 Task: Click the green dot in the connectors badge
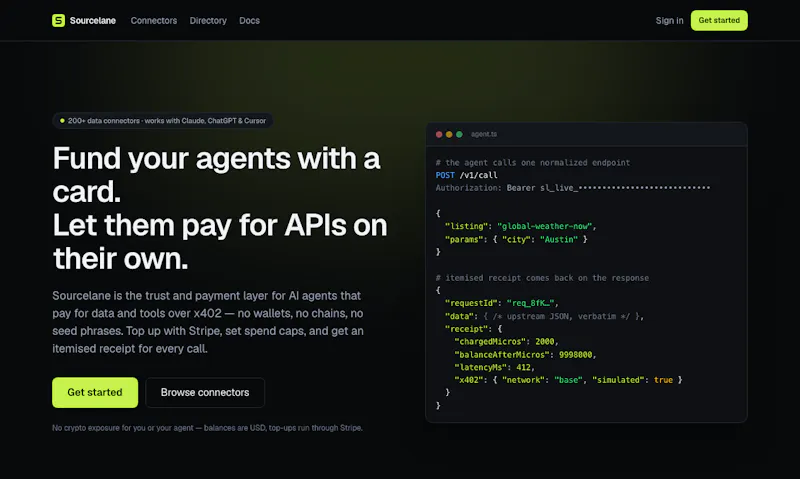(x=62, y=121)
